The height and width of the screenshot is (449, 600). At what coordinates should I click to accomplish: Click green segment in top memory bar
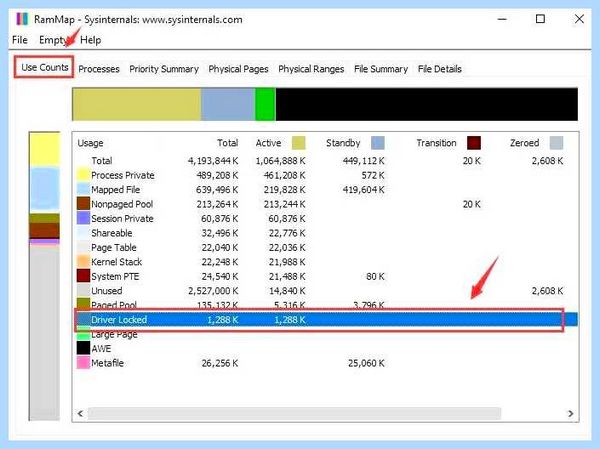(266, 104)
